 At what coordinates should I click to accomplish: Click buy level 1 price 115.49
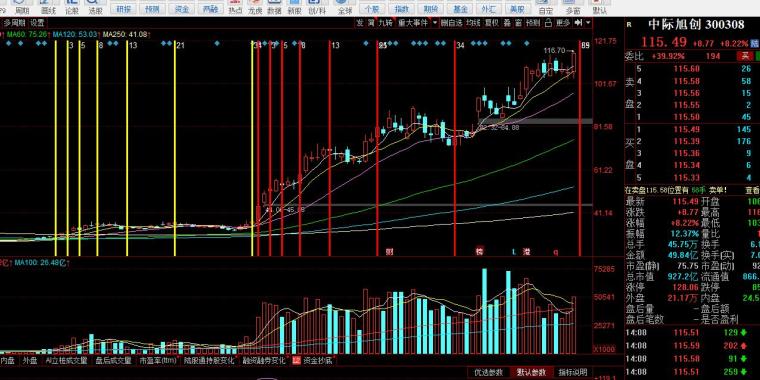pos(686,129)
